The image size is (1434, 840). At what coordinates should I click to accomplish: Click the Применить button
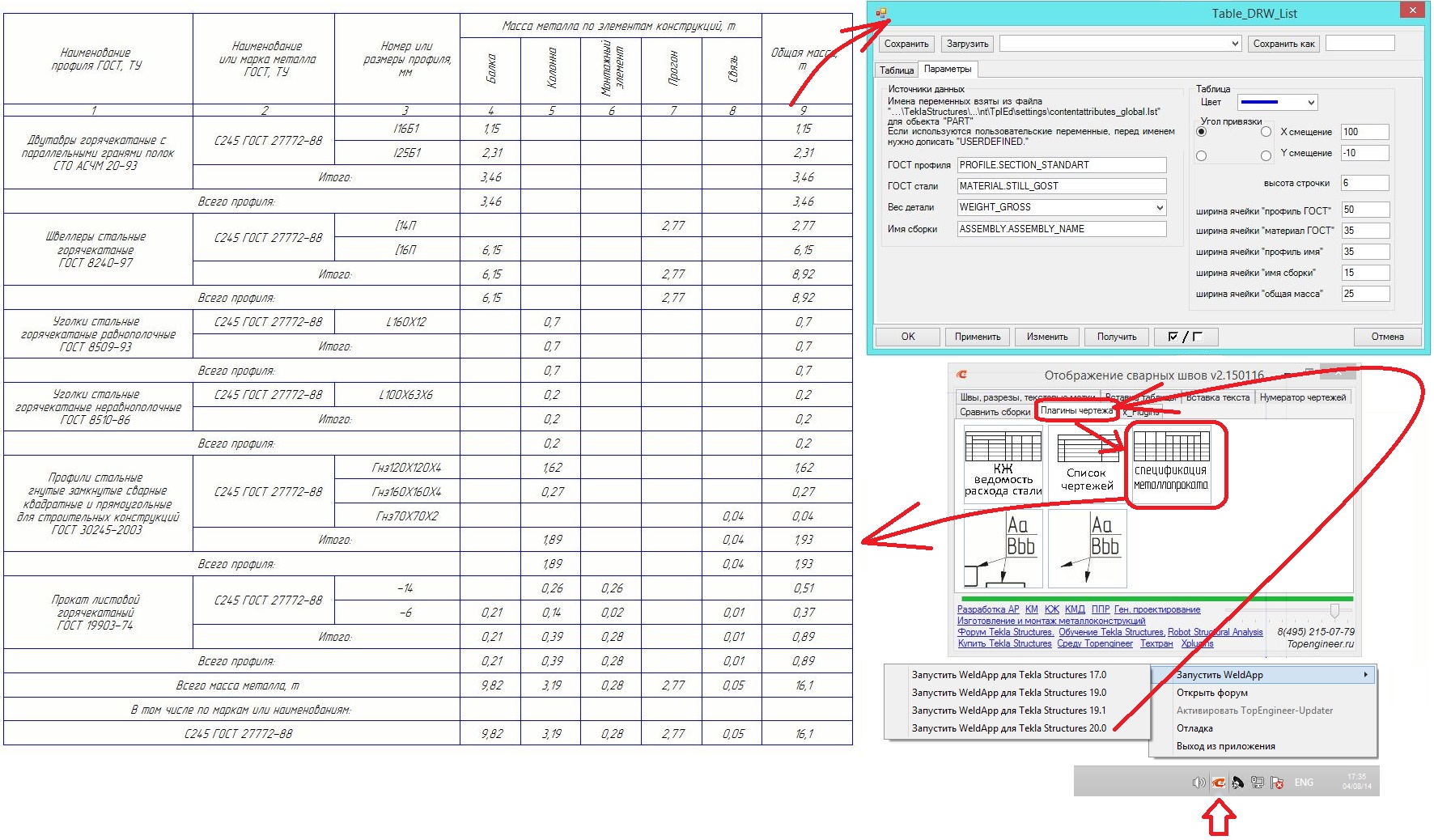click(978, 337)
